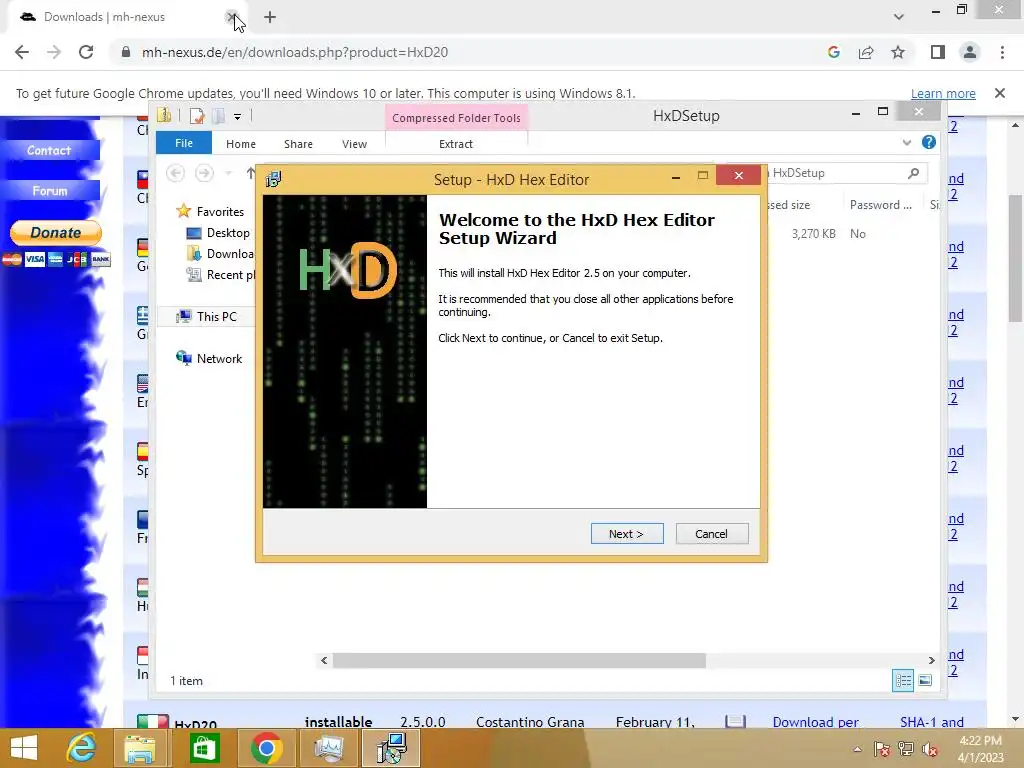Image resolution: width=1024 pixels, height=768 pixels.
Task: Switch to HxD setup installer taskbar icon
Action: pyautogui.click(x=391, y=748)
